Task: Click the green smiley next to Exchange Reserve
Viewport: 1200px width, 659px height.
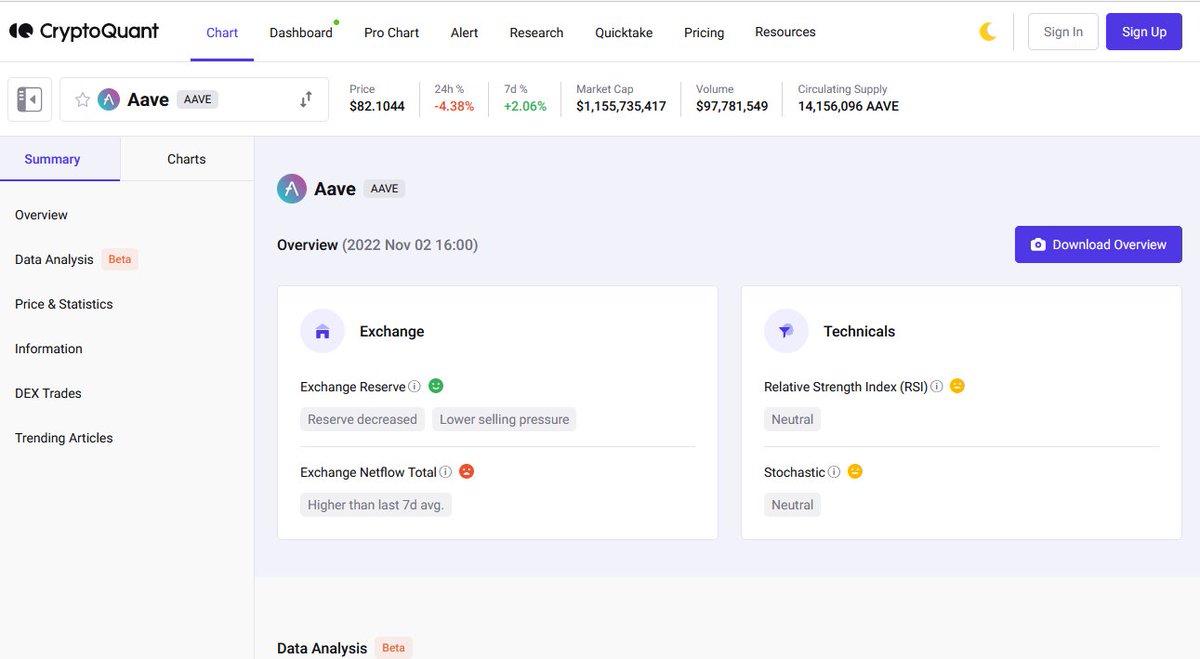Action: coord(435,386)
